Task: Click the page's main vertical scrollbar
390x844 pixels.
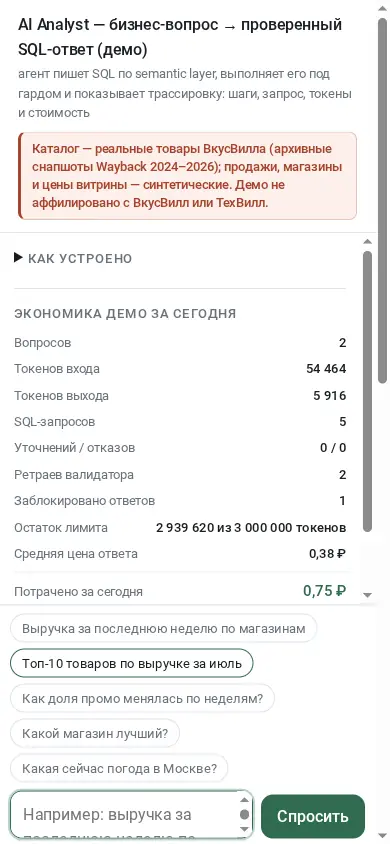Action: pyautogui.click(x=382, y=199)
